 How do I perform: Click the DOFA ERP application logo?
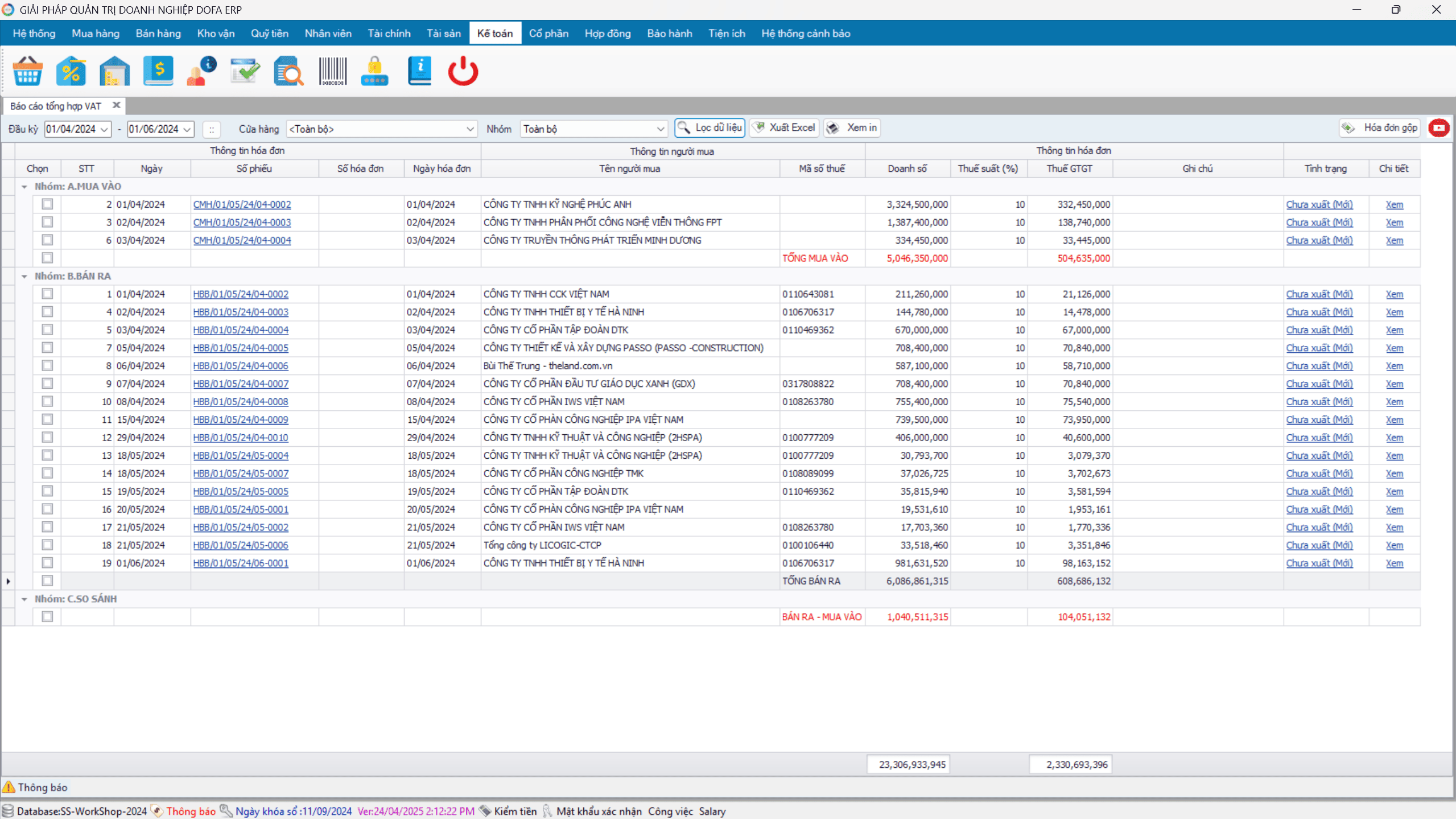[x=8, y=10]
